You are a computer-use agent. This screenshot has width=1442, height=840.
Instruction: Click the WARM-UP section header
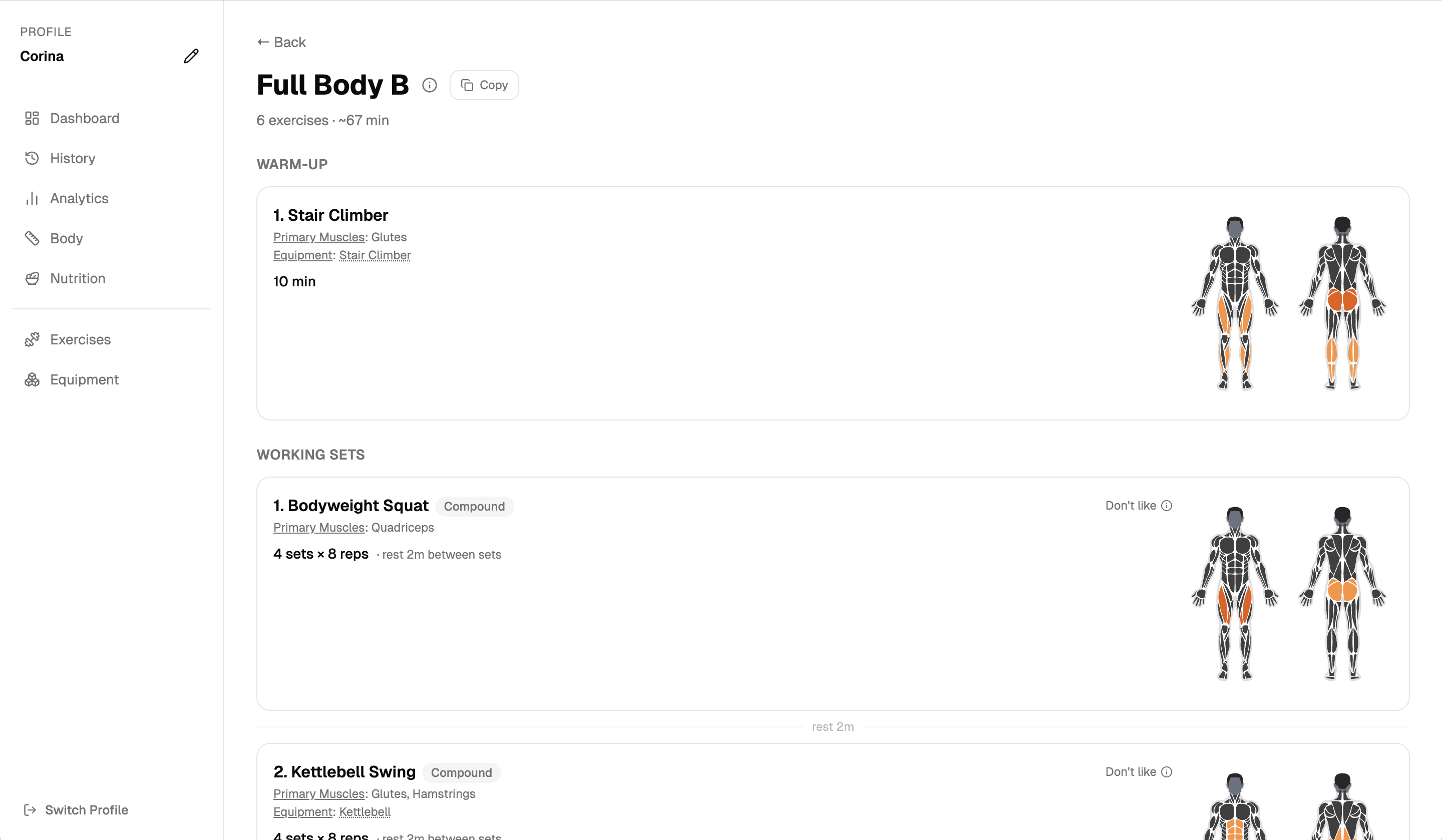point(292,165)
